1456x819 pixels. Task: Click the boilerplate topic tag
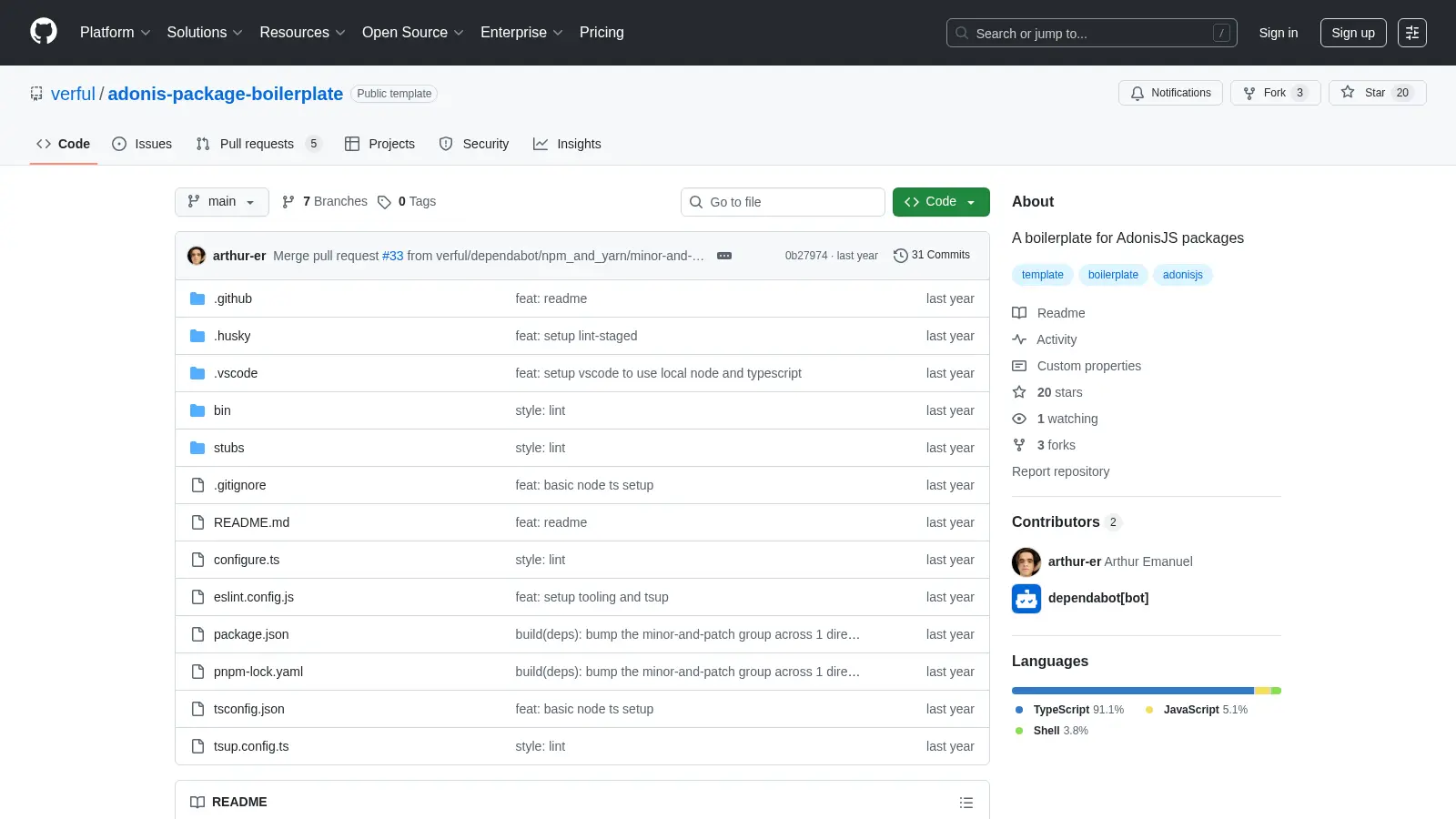click(x=1113, y=275)
